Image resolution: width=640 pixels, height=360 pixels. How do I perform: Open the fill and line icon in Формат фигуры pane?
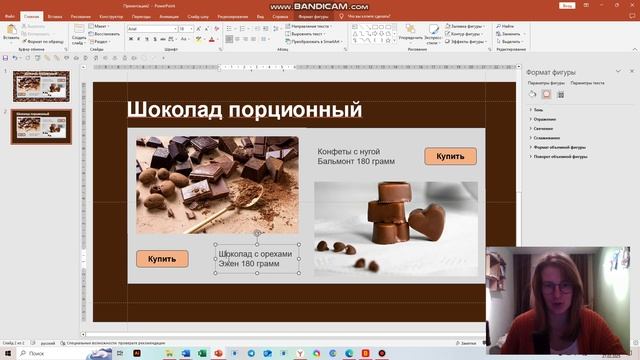click(533, 94)
